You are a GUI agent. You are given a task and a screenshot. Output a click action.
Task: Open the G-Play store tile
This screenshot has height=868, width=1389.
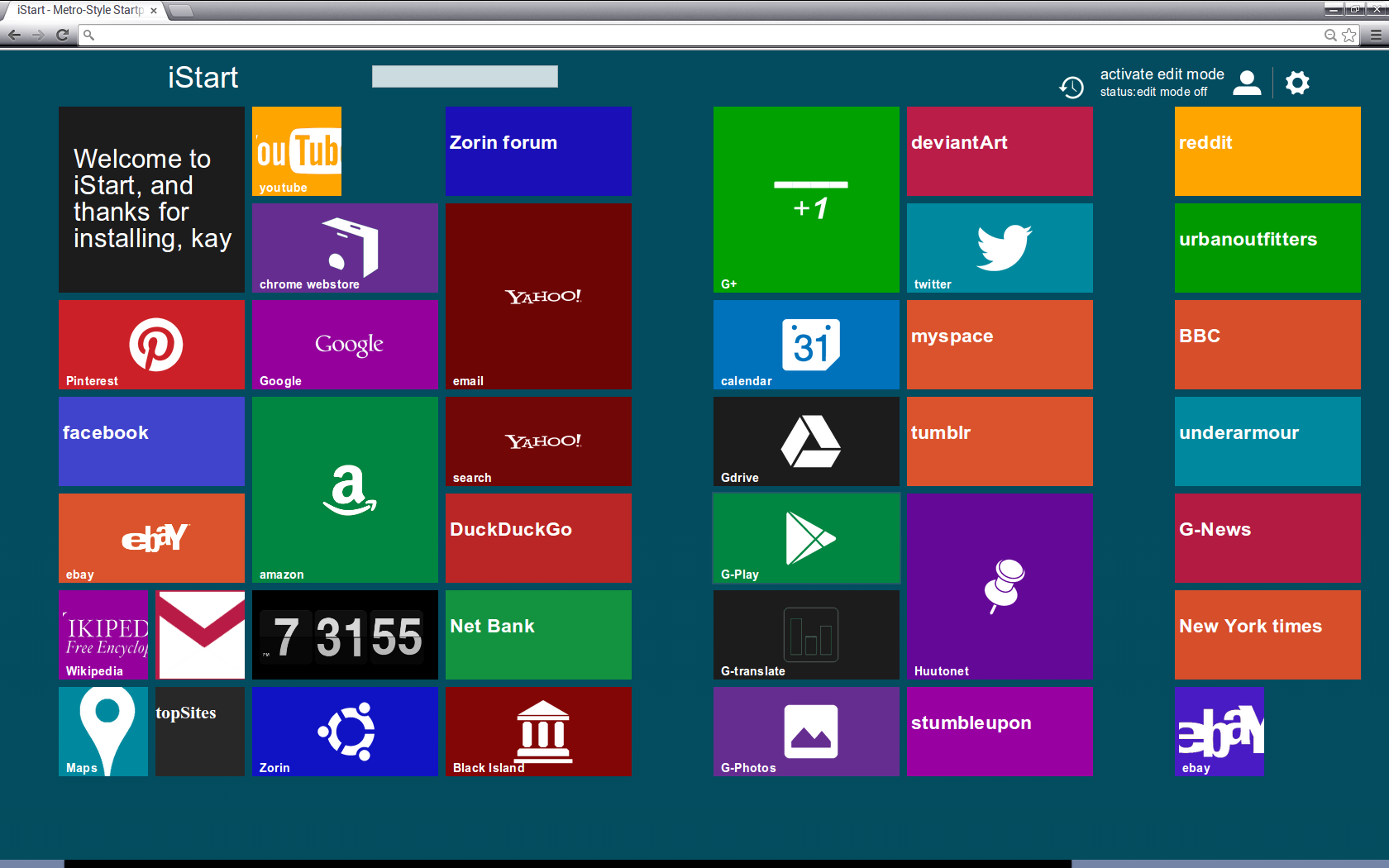click(806, 538)
